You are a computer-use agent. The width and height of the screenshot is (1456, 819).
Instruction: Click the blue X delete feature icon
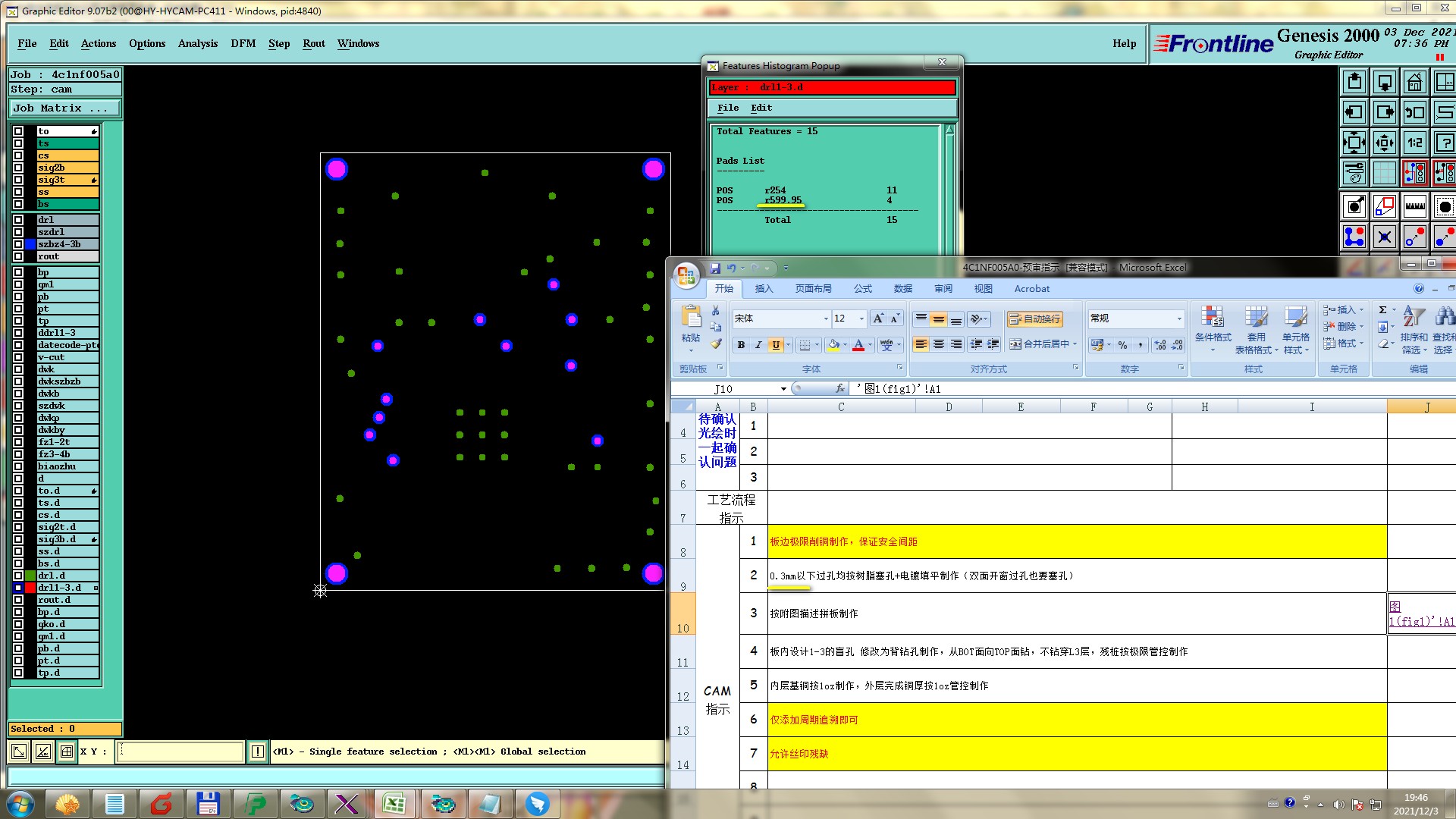(1384, 237)
